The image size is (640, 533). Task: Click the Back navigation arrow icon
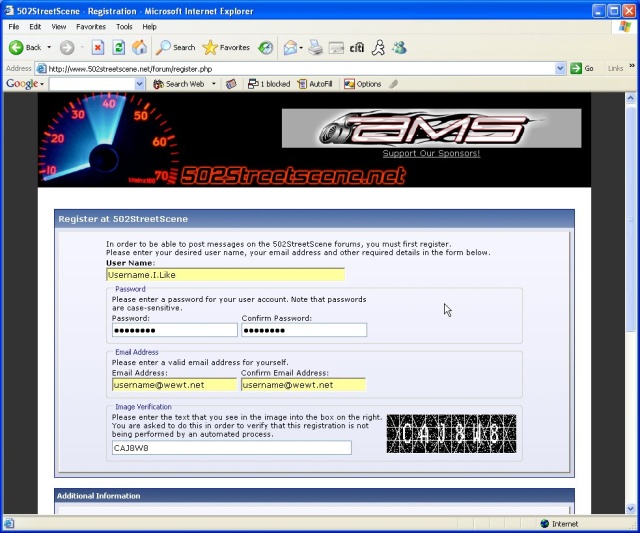pyautogui.click(x=16, y=47)
